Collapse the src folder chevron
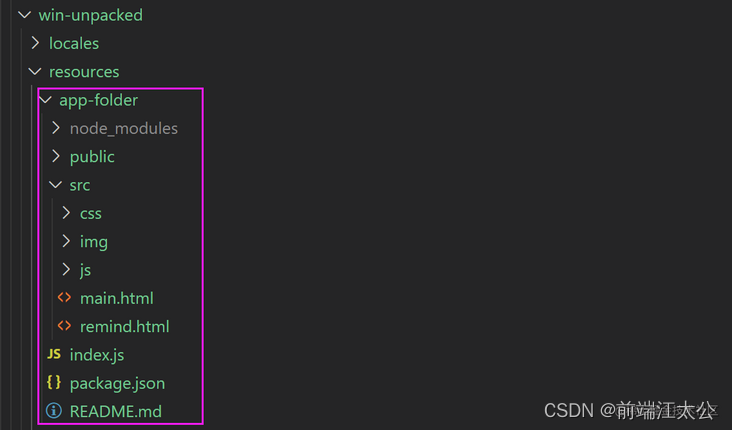The image size is (732, 430). [x=56, y=185]
